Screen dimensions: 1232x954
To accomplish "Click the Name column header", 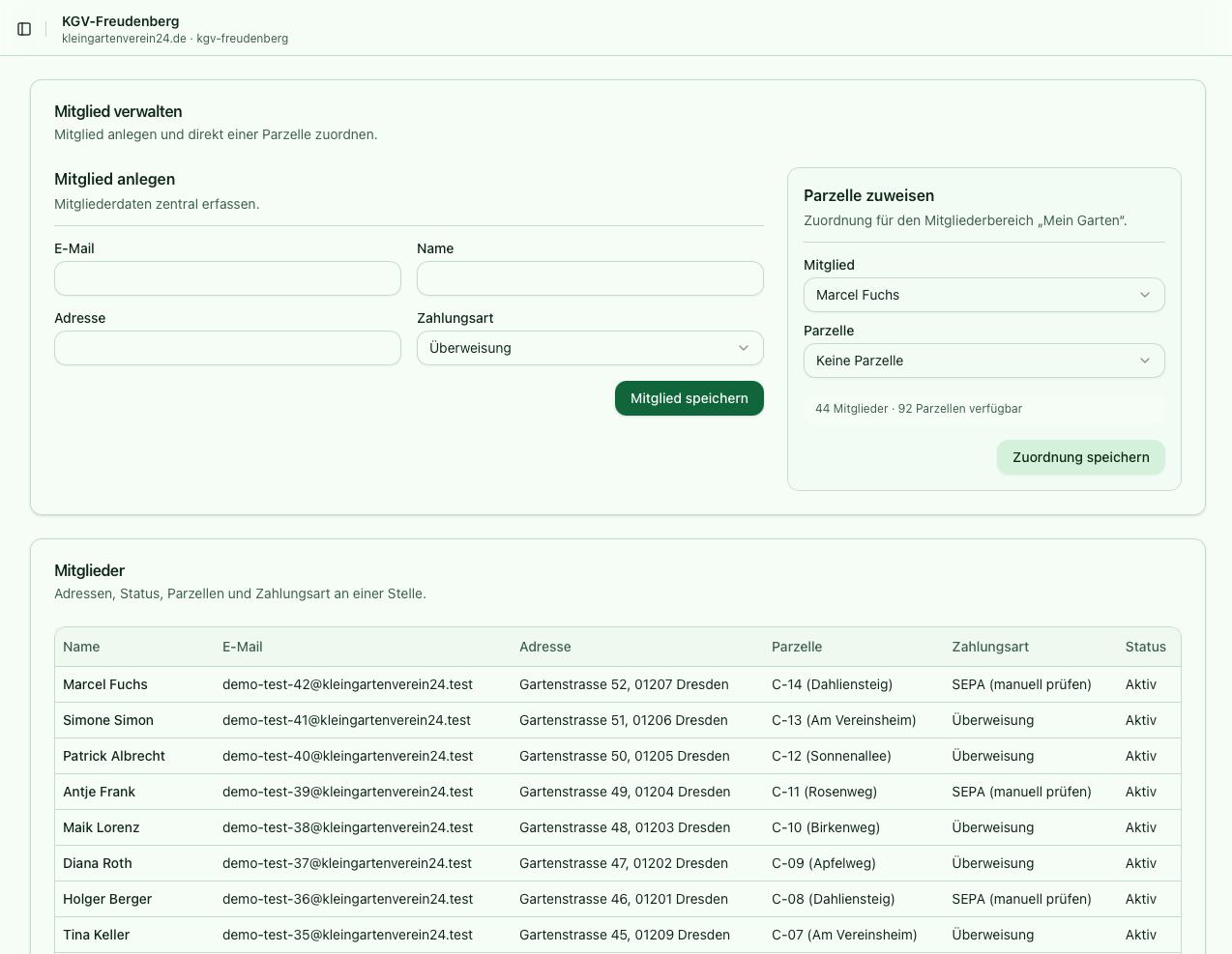I will [81, 647].
